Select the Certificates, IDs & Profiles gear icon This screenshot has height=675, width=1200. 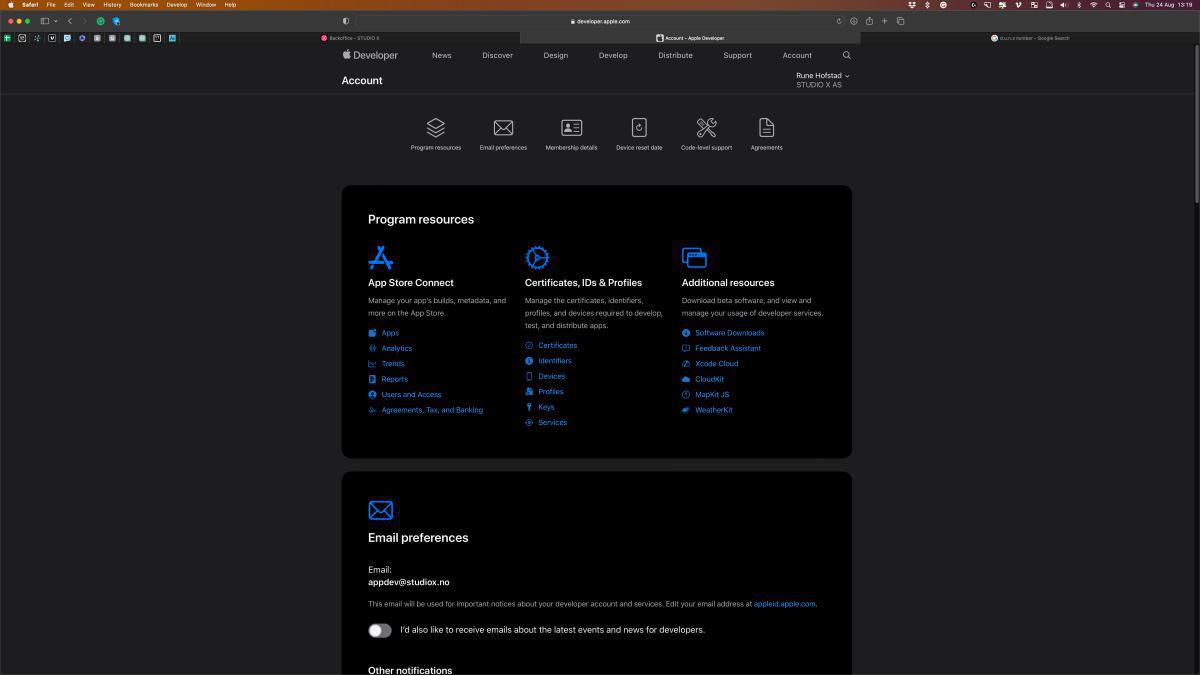538,257
